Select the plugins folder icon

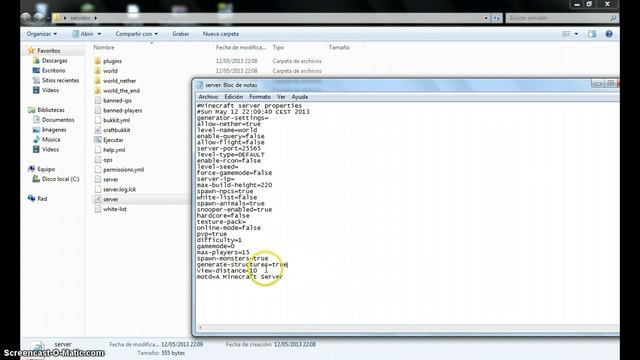[98, 61]
